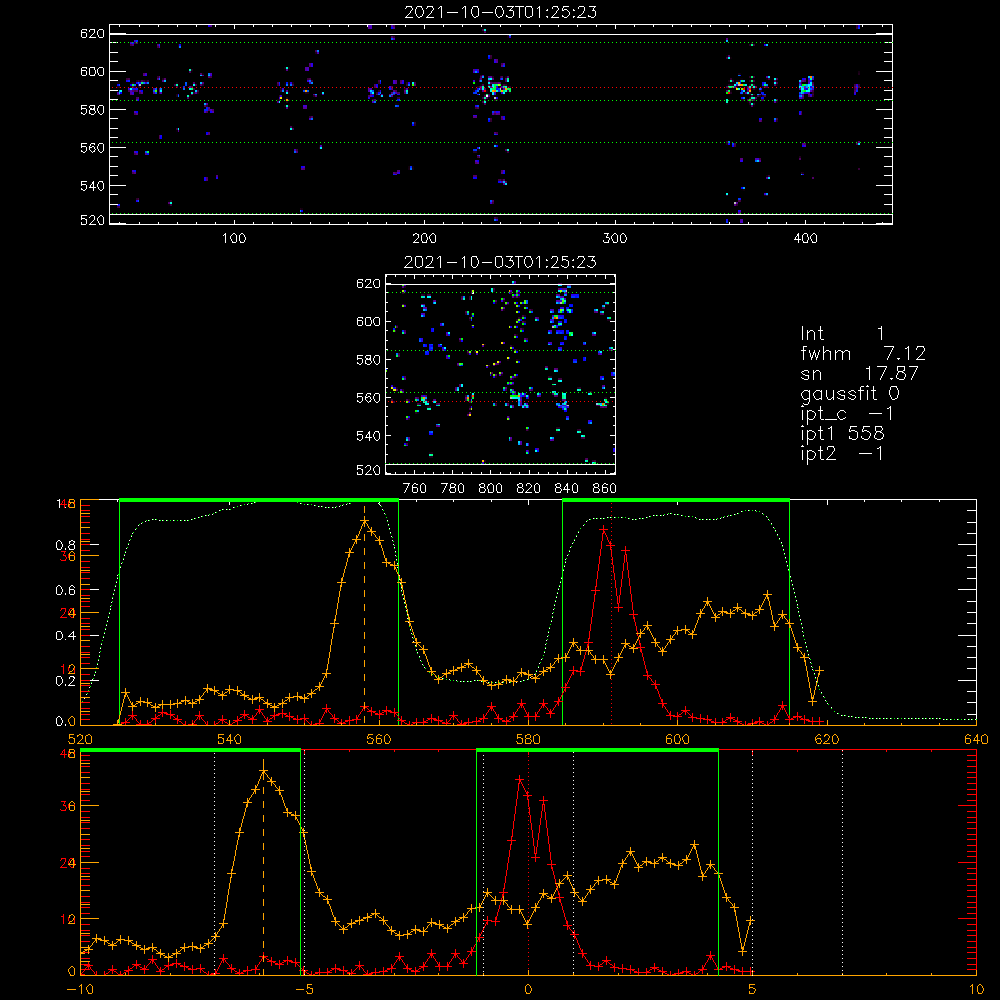Click the -10 x-axis label of bottom plot
The width and height of the screenshot is (1000, 1000).
coord(79,989)
